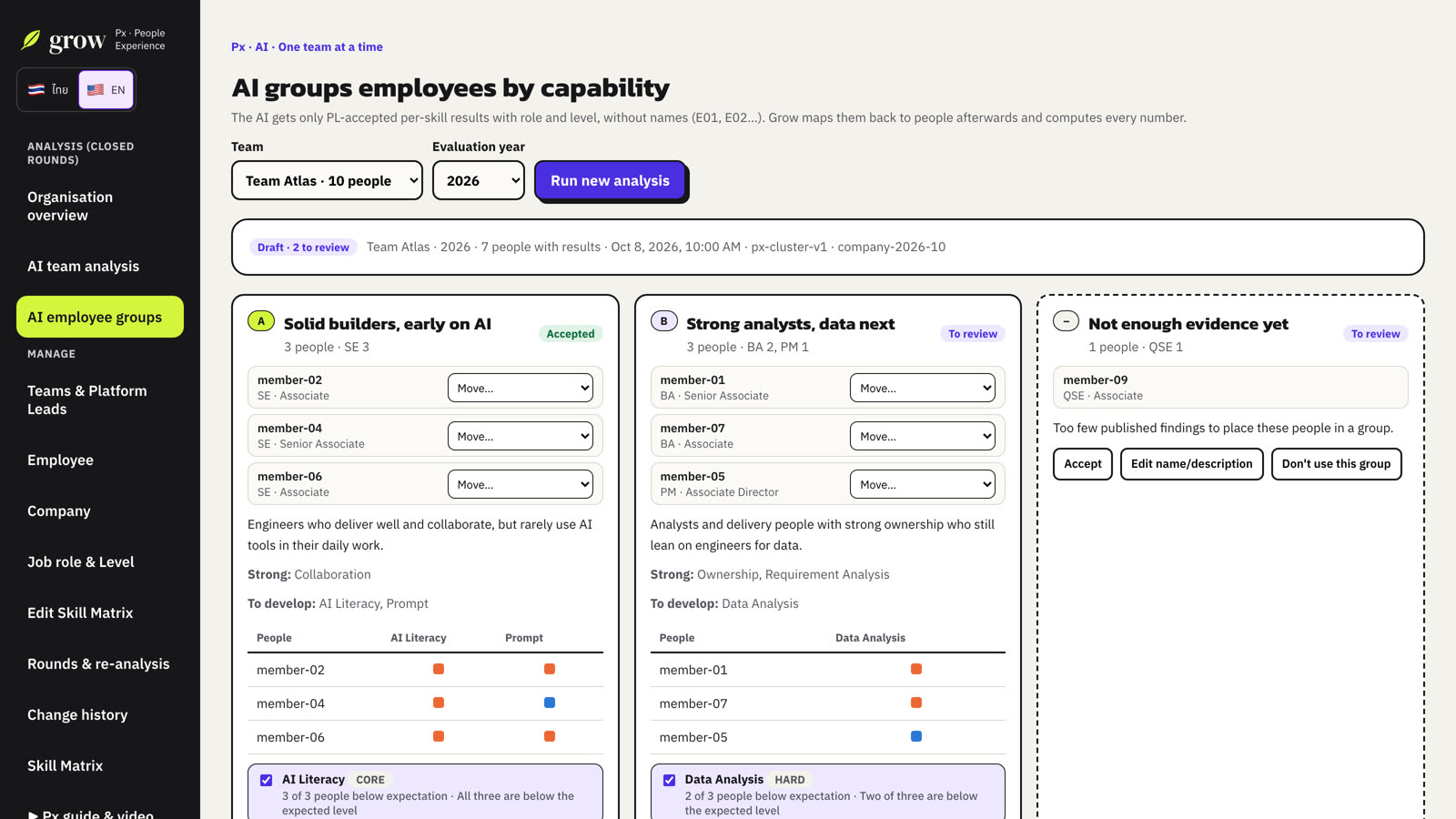
Task: Switch language to Thai flag option
Action: click(x=48, y=89)
